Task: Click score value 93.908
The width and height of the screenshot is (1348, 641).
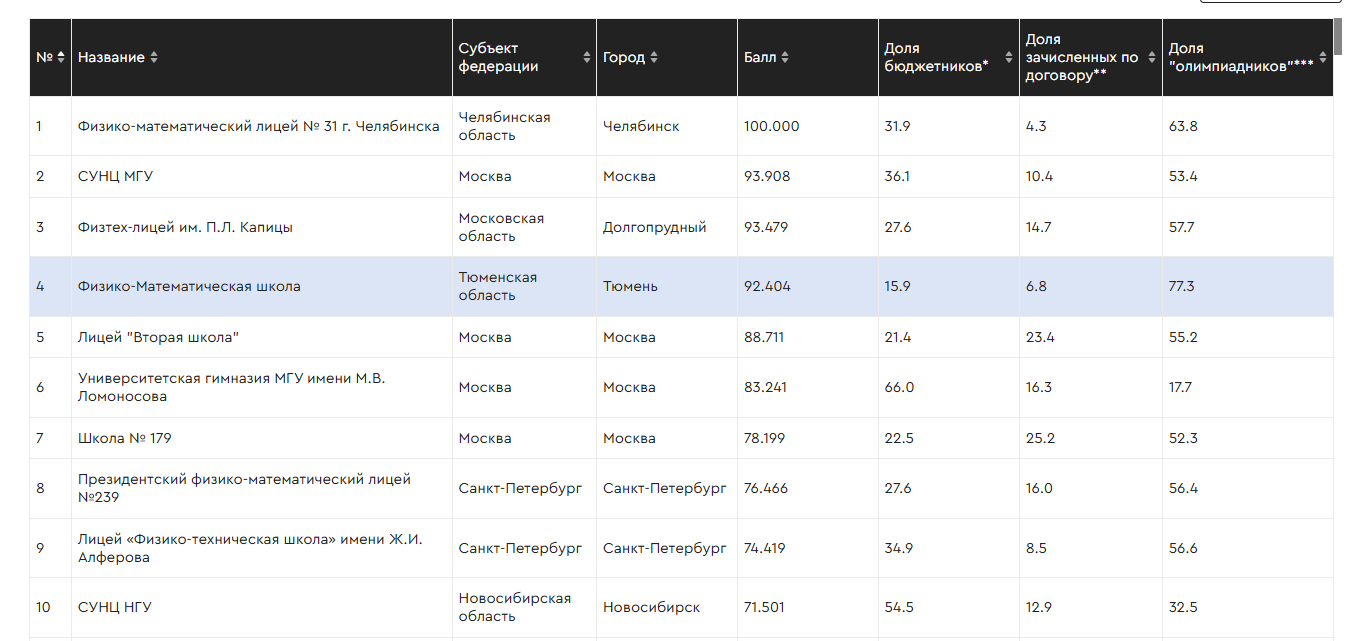Action: point(767,176)
